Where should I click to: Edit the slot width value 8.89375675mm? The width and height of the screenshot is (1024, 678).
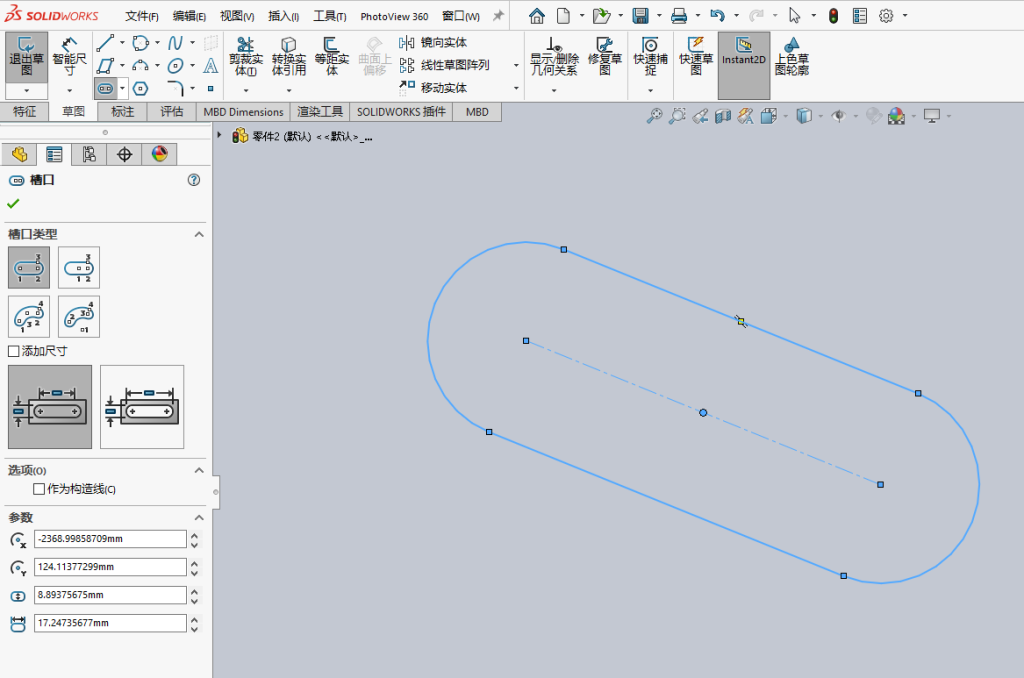pos(110,595)
